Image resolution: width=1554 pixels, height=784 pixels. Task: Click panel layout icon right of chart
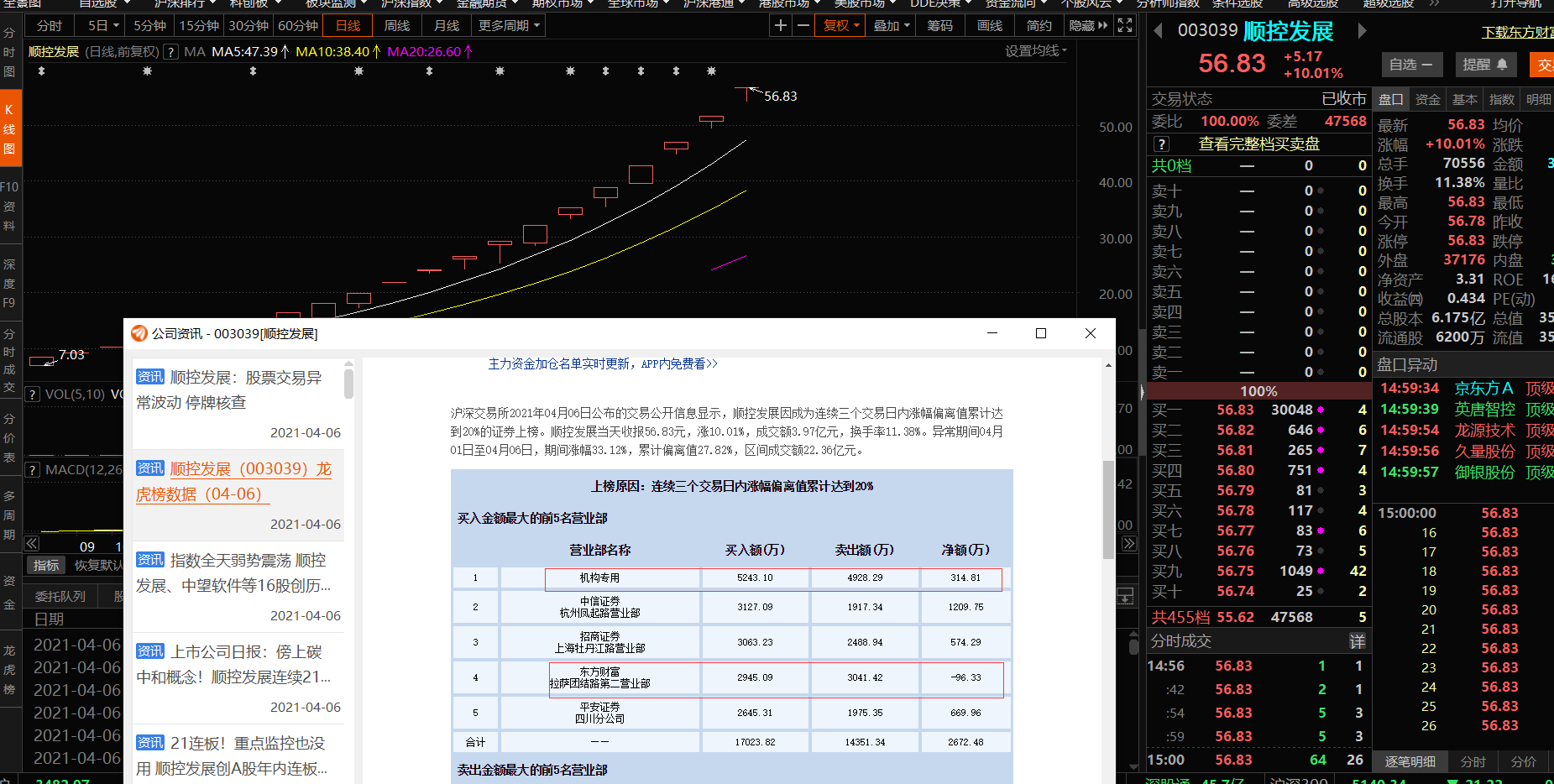(x=1126, y=596)
